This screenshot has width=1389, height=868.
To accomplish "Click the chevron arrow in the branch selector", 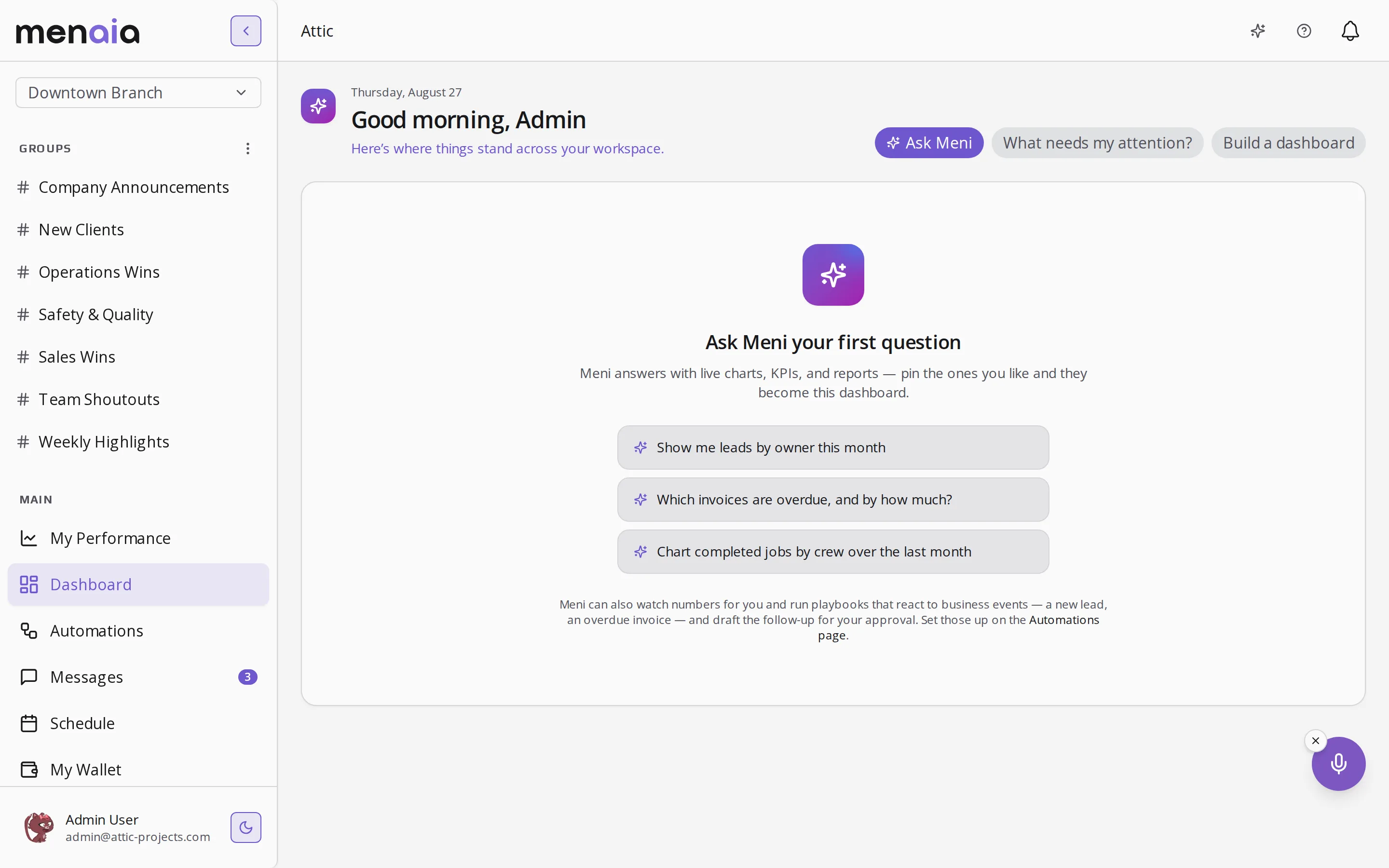I will pos(241,93).
